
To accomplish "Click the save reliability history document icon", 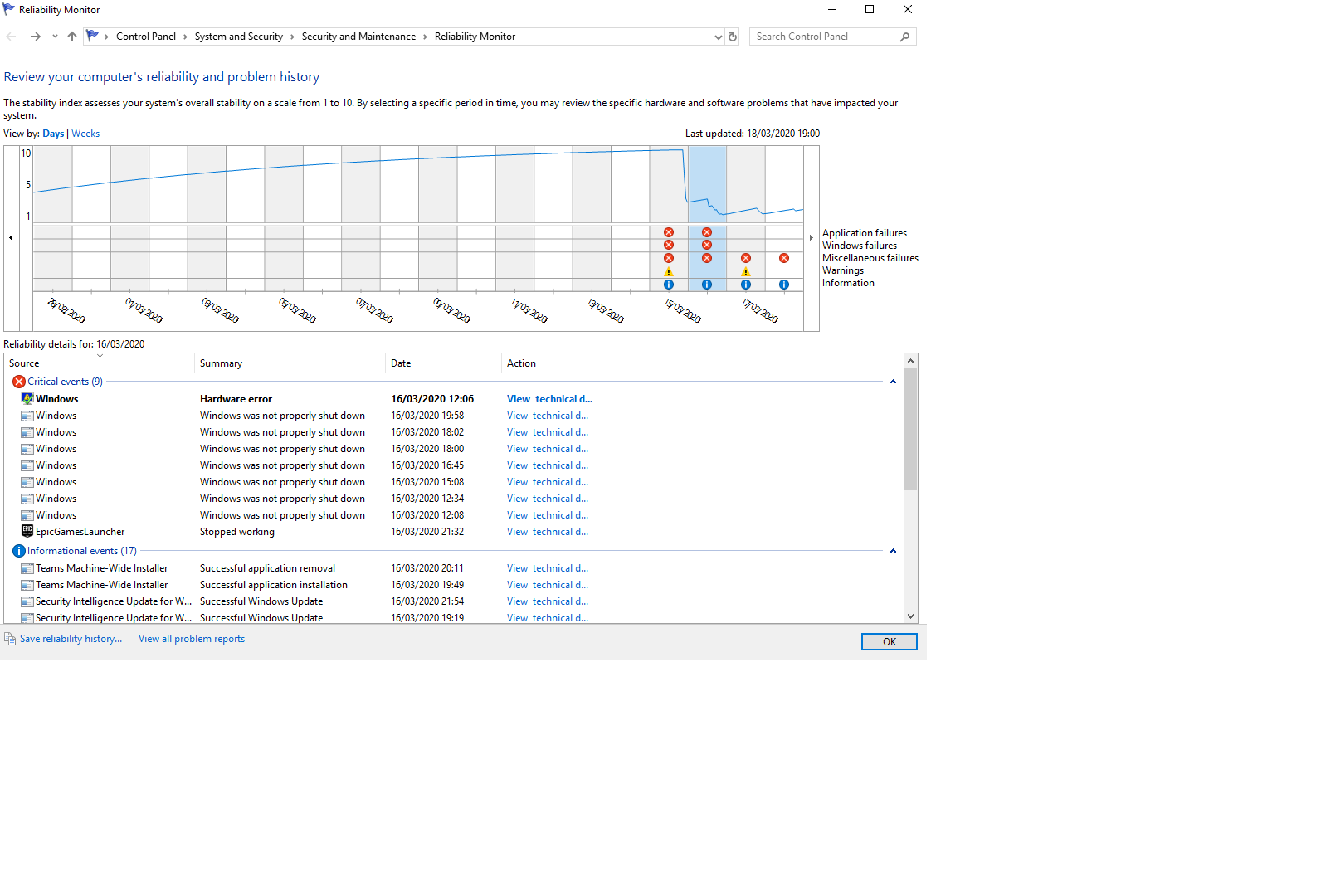I will 10,639.
